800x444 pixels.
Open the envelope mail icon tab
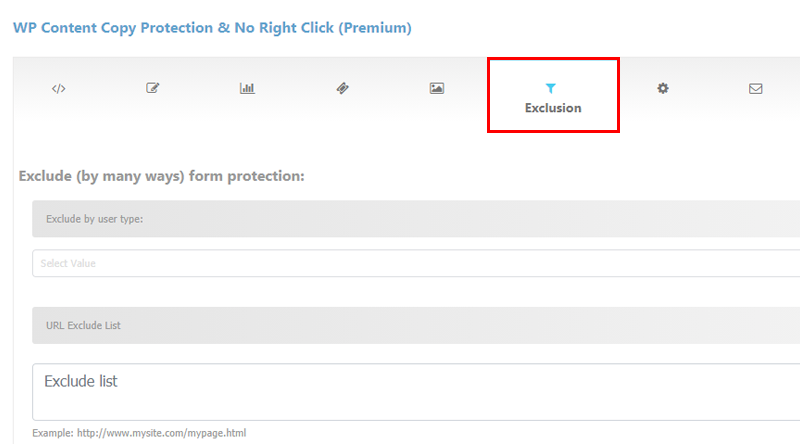pos(756,89)
